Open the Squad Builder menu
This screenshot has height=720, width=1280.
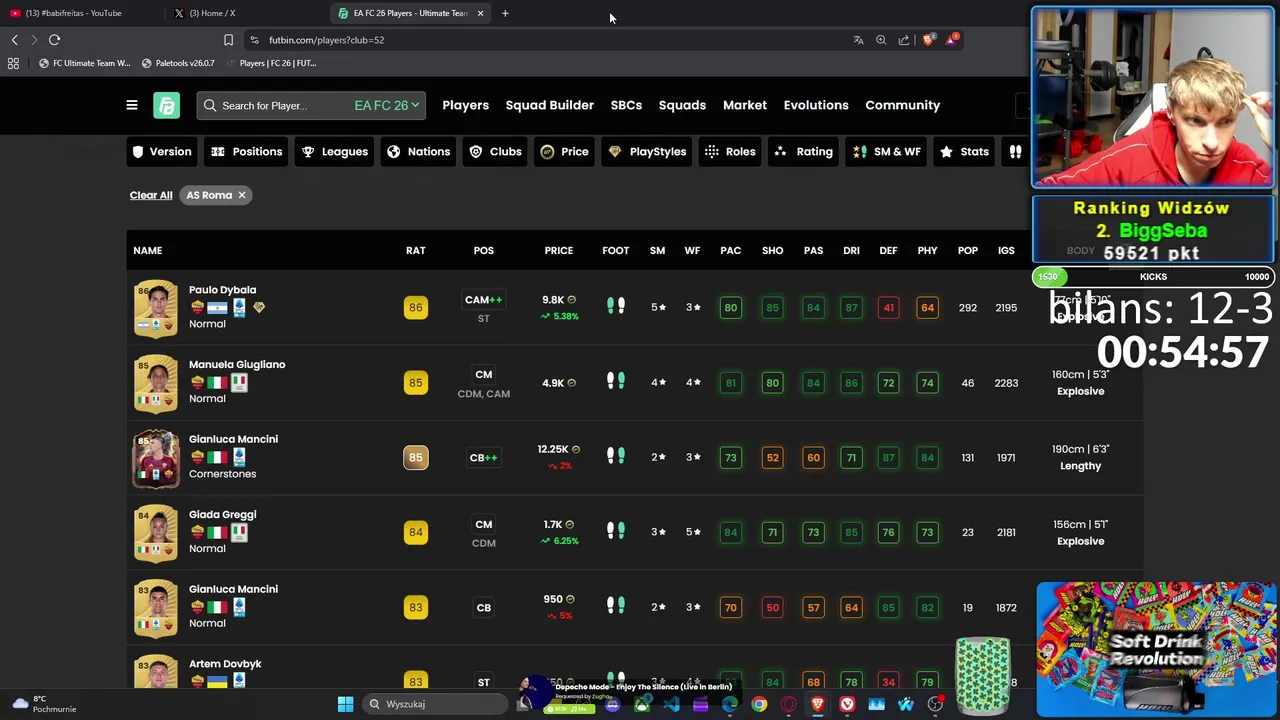pyautogui.click(x=549, y=105)
